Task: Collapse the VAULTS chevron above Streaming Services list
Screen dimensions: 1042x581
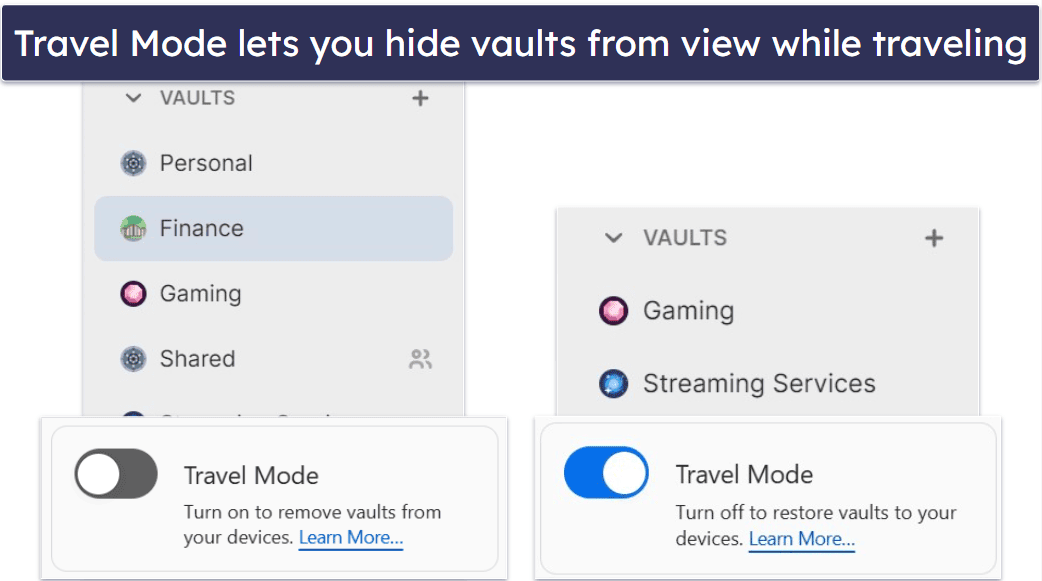Action: 614,238
